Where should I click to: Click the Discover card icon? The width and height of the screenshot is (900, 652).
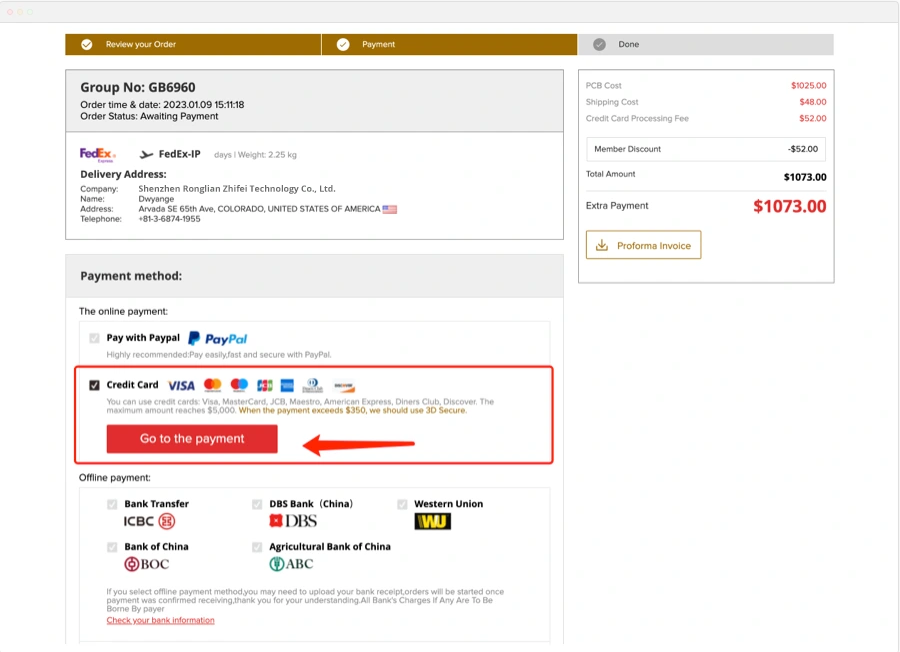(344, 386)
